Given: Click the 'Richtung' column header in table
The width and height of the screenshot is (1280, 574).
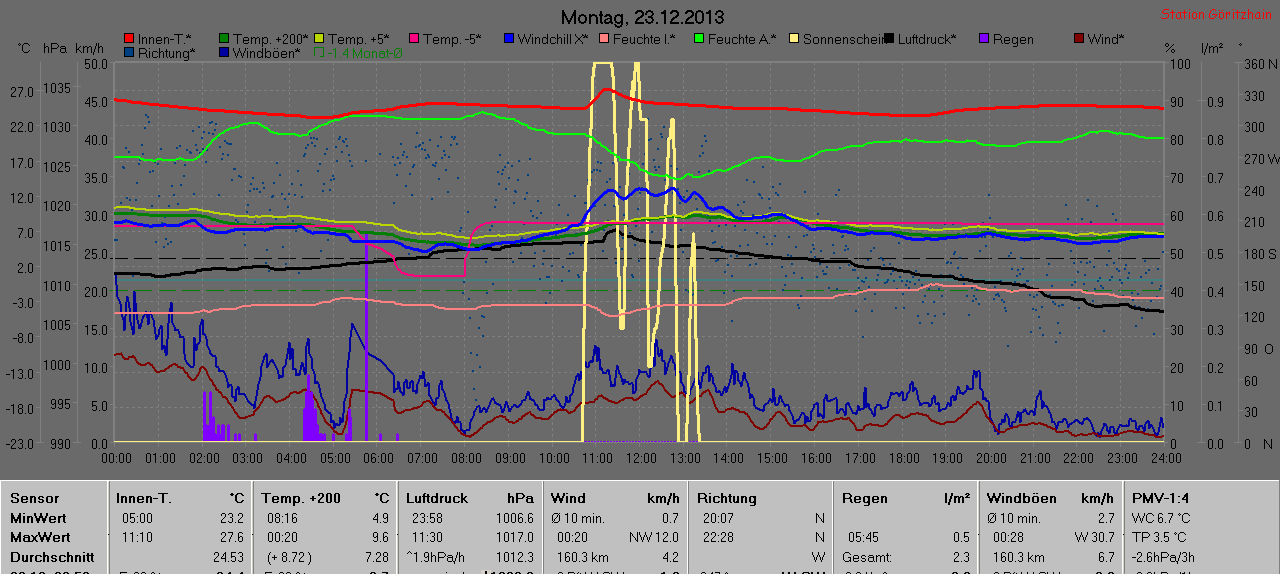Looking at the screenshot, I should tap(727, 498).
